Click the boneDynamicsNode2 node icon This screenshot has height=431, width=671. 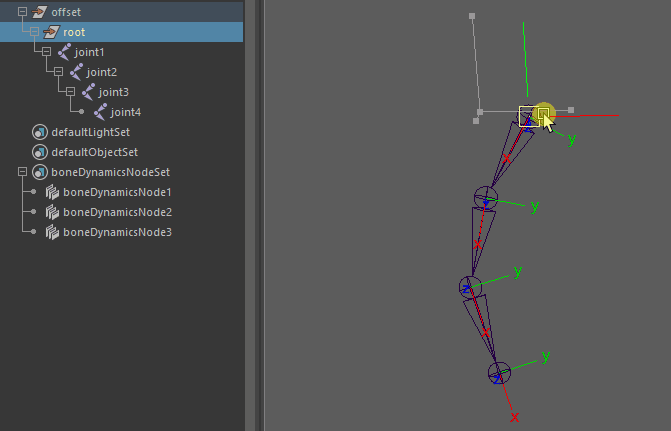click(x=52, y=212)
